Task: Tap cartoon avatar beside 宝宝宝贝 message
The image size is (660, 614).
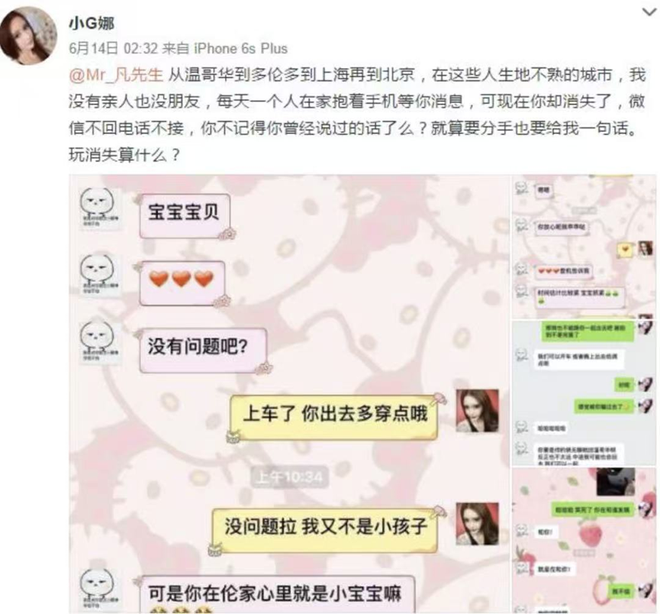Action: click(98, 208)
